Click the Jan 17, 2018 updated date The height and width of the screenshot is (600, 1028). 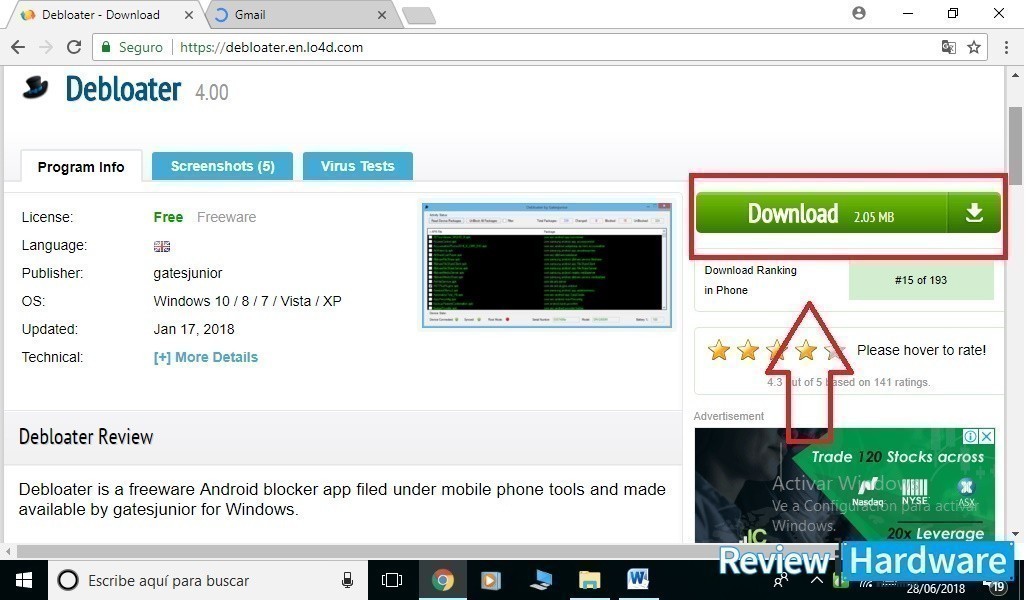pos(193,329)
